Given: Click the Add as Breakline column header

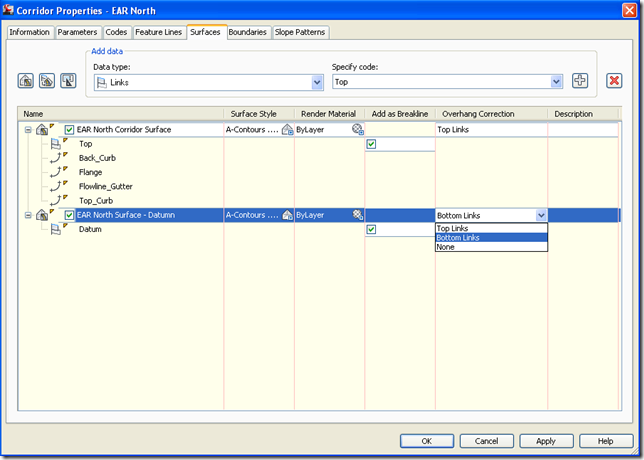Looking at the screenshot, I should (x=400, y=114).
